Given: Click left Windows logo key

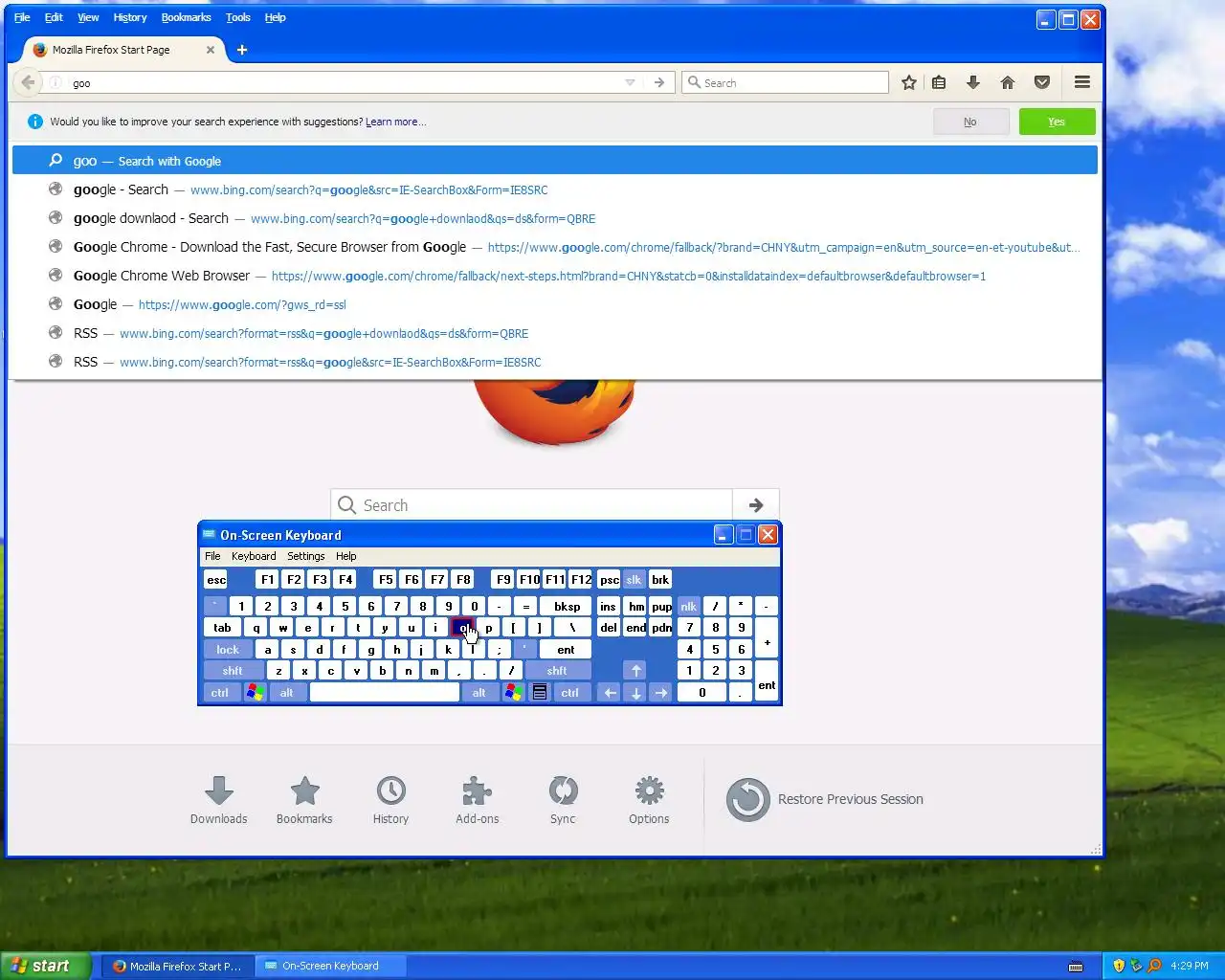Looking at the screenshot, I should tap(255, 693).
